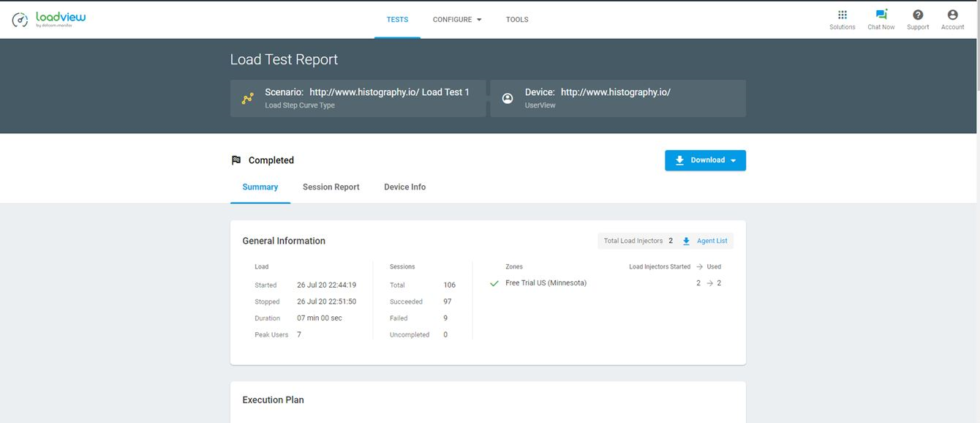
Task: Click the LoadView logo
Action: (x=48, y=19)
